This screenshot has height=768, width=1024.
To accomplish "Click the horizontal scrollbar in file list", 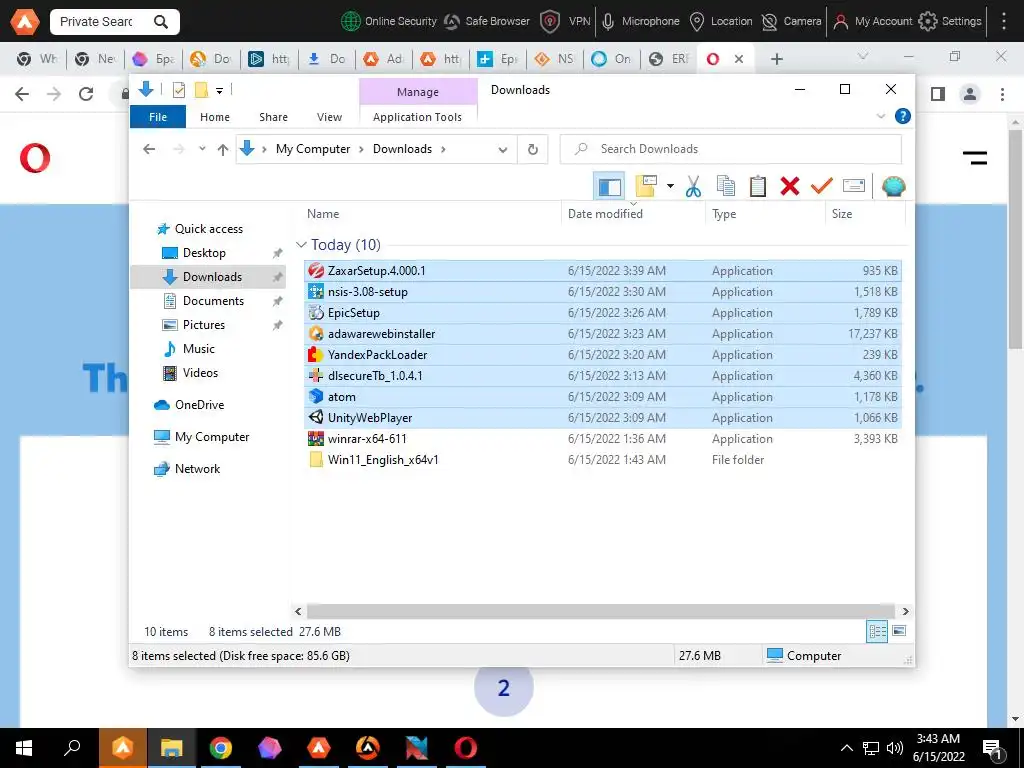I will (601, 612).
